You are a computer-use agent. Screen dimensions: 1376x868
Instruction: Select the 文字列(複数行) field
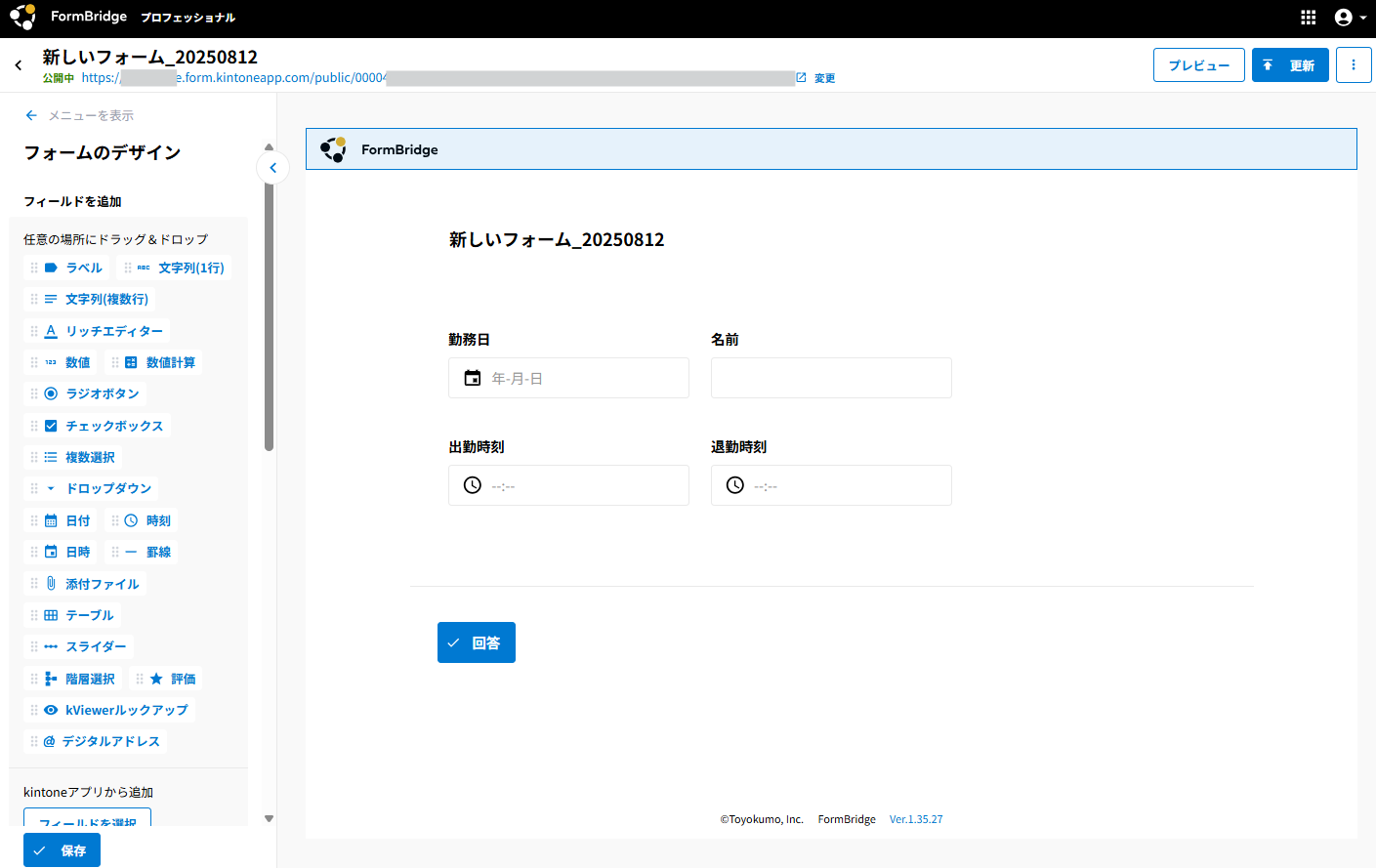pos(89,299)
